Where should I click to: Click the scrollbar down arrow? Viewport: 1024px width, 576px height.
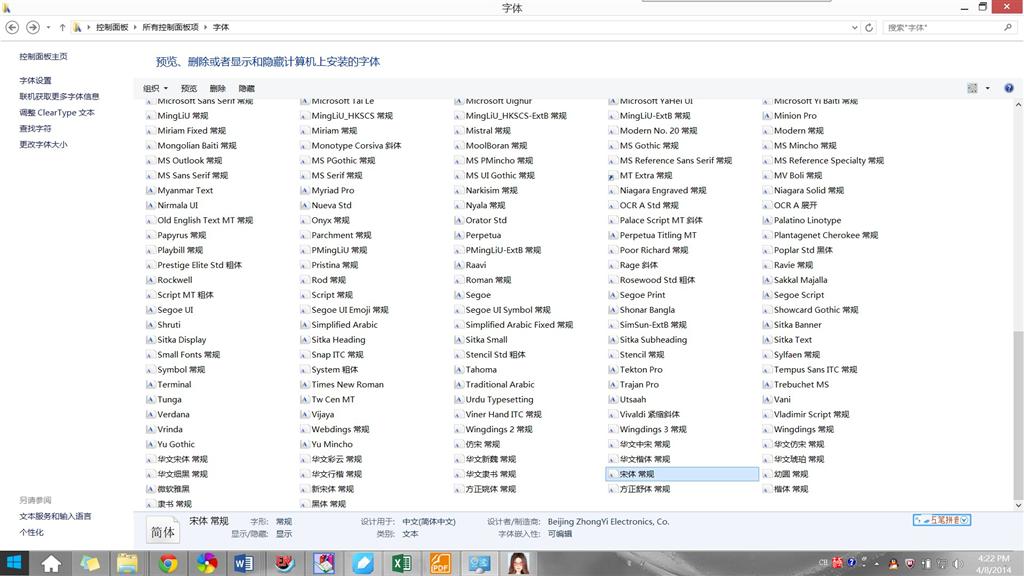point(1017,505)
